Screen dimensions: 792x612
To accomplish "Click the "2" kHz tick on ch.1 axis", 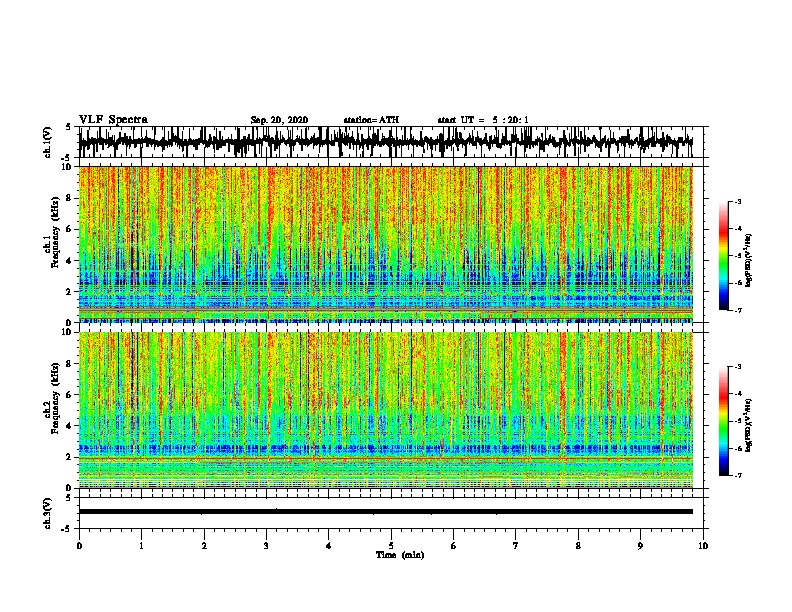I will click(69, 292).
